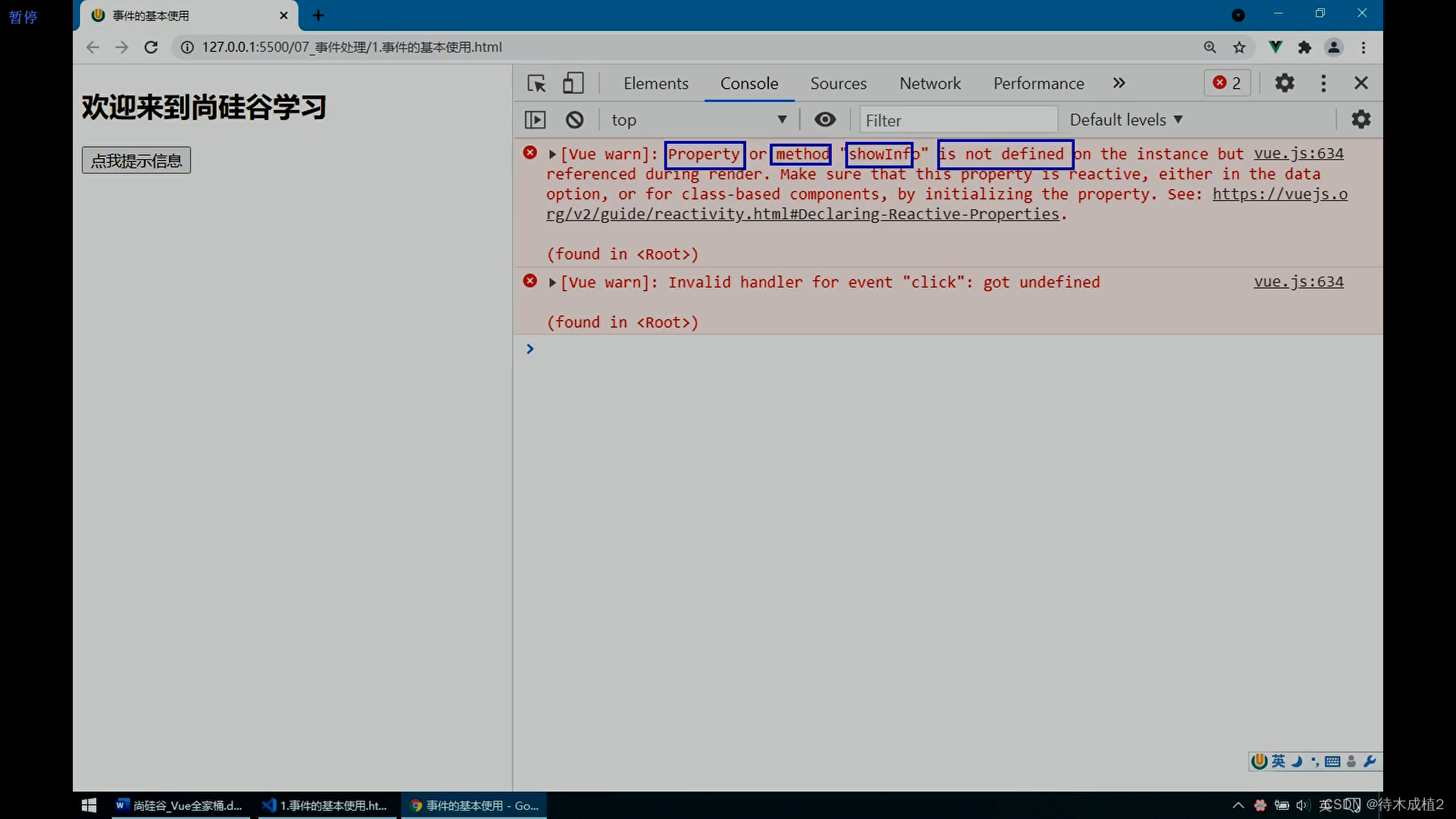This screenshot has height=819, width=1456.
Task: Click the 欢迎来到尚硅谷学习 heading
Action: coord(204,107)
